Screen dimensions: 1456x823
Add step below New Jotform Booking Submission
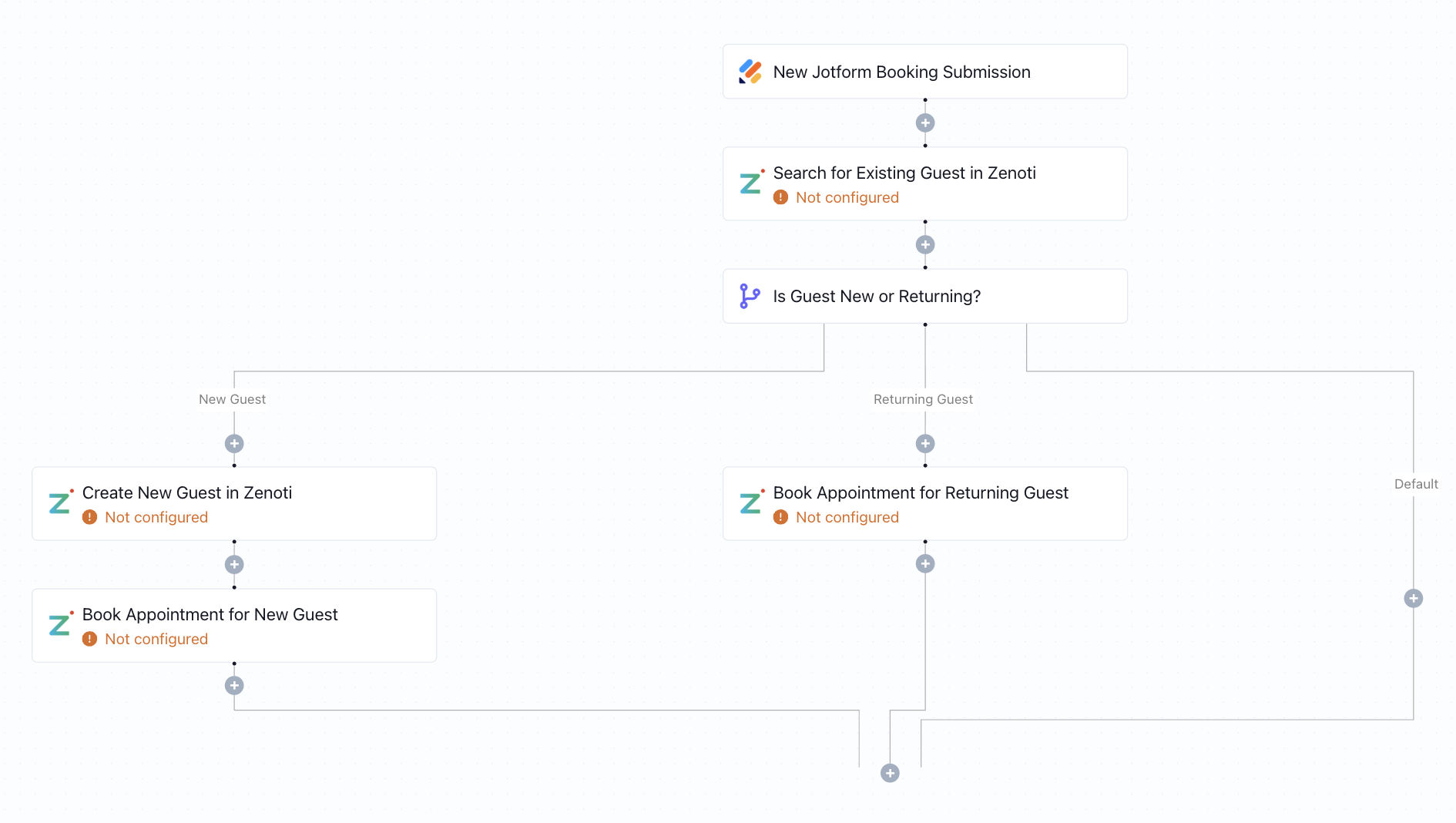[x=924, y=123]
